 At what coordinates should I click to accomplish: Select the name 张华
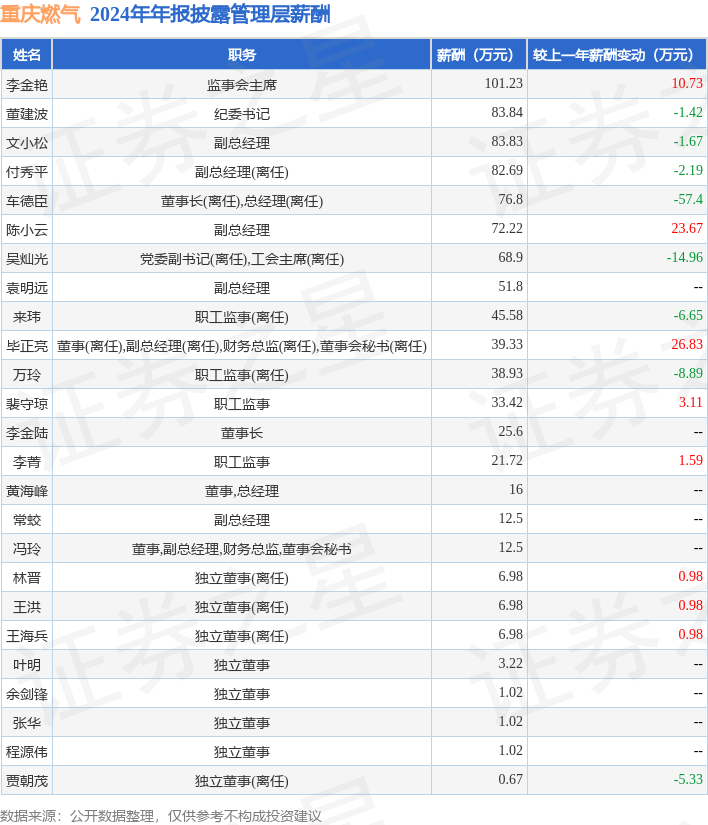tap(27, 721)
